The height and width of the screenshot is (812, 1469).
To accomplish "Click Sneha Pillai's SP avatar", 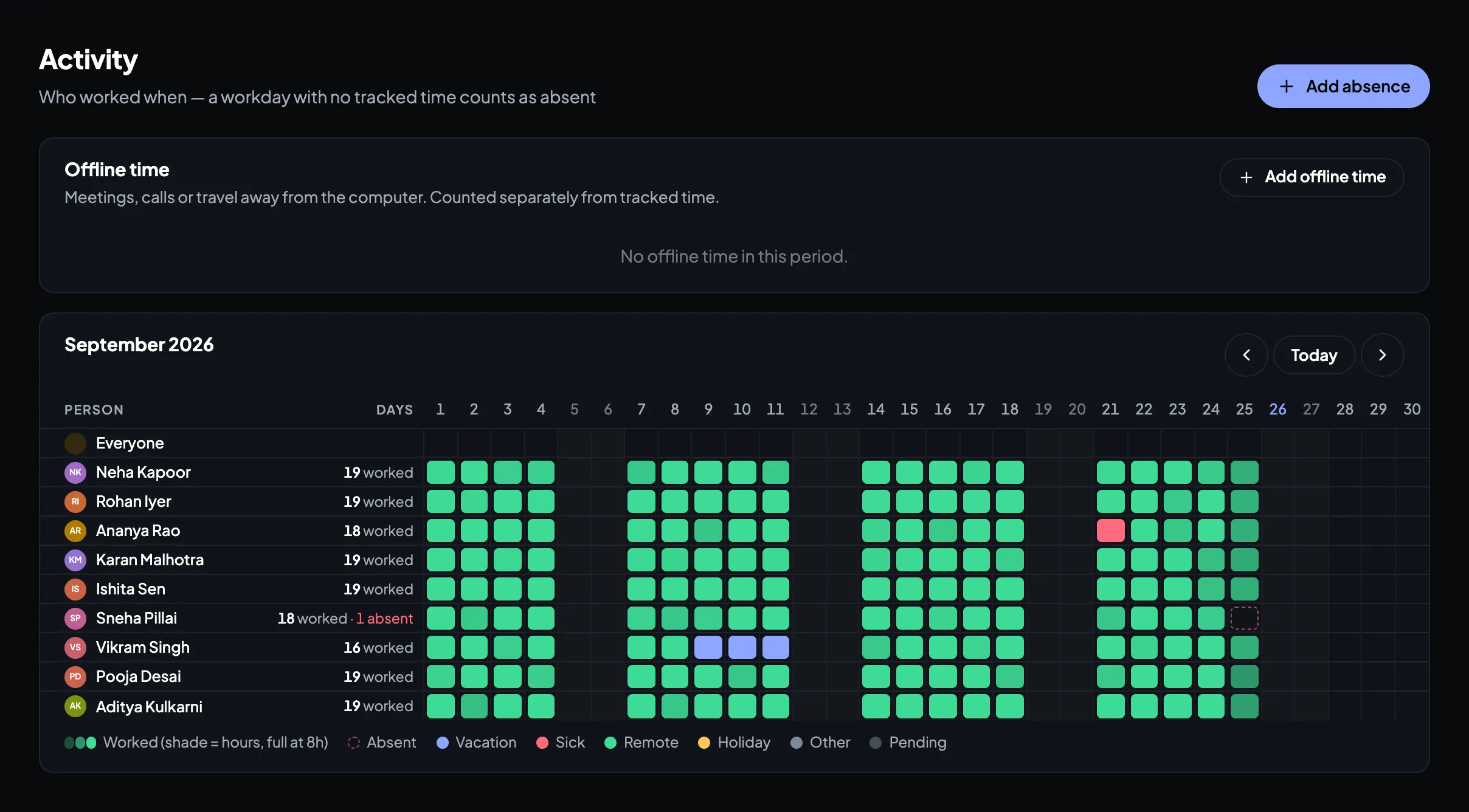I will coord(75,618).
